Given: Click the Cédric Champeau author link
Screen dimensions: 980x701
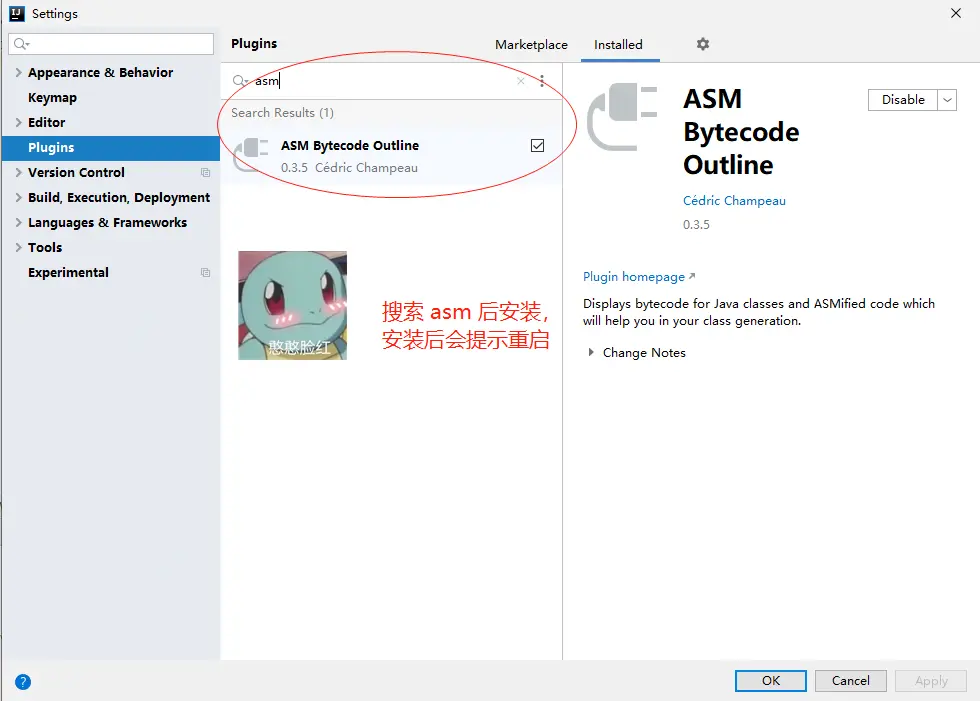Looking at the screenshot, I should click(x=734, y=200).
